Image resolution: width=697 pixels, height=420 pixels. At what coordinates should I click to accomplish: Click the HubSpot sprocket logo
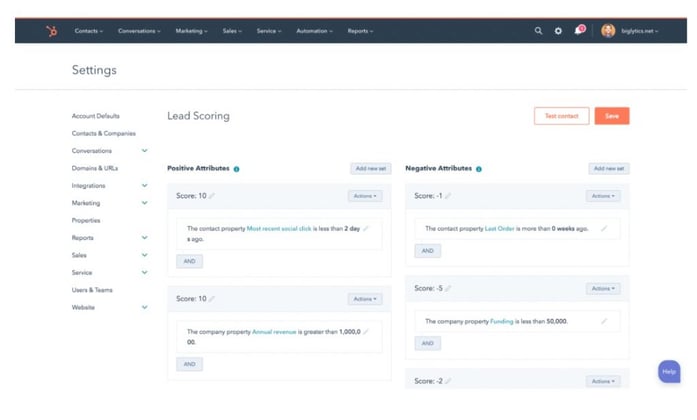[x=52, y=31]
